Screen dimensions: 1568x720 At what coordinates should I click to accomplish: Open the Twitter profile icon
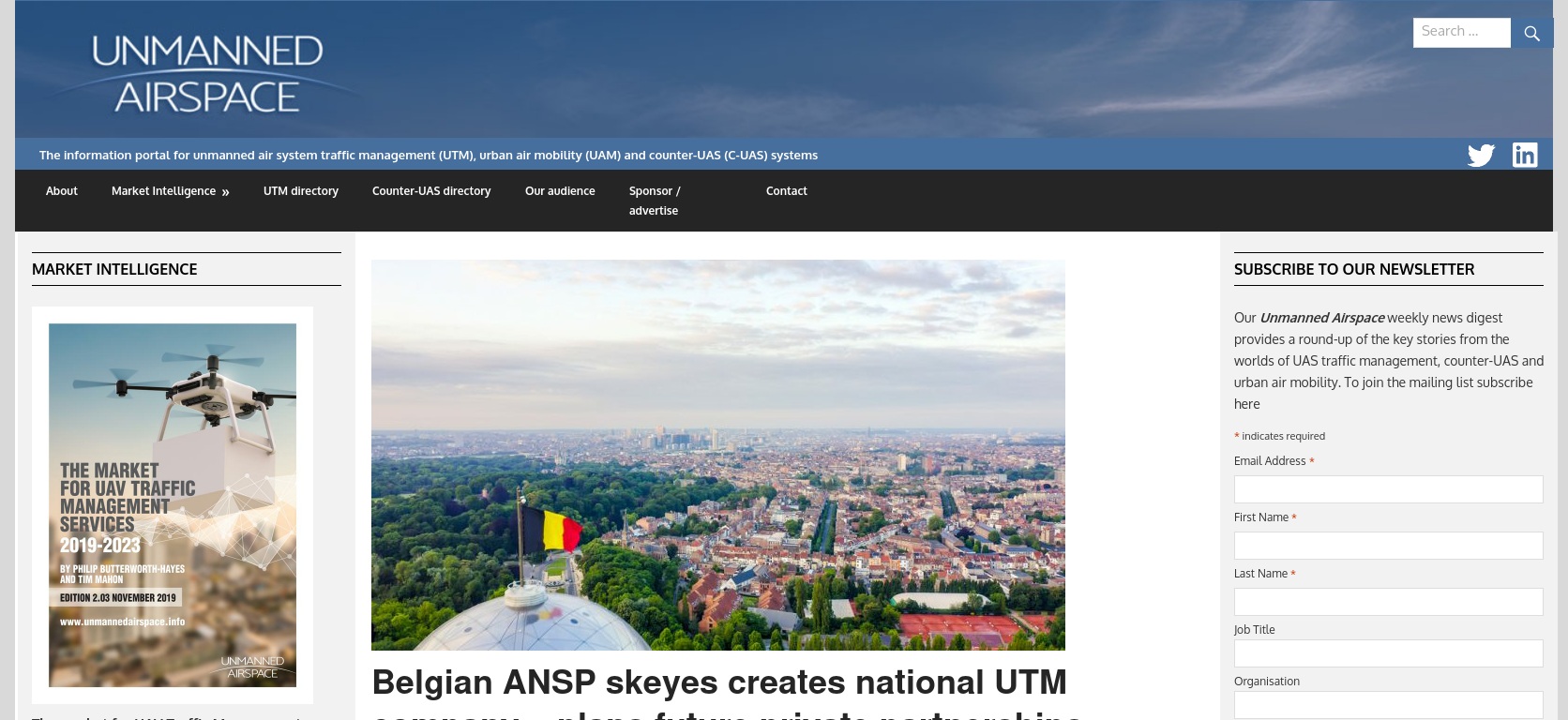[1481, 155]
